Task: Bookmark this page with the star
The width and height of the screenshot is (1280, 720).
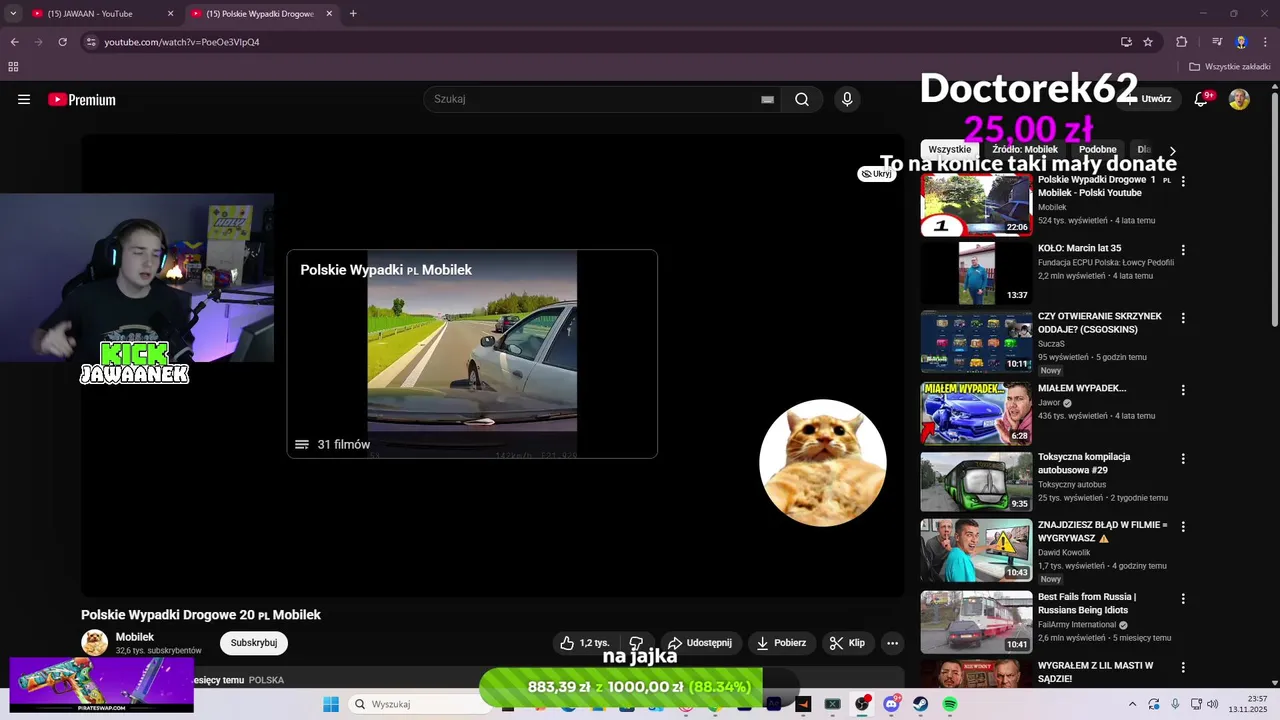Action: pyautogui.click(x=1148, y=42)
